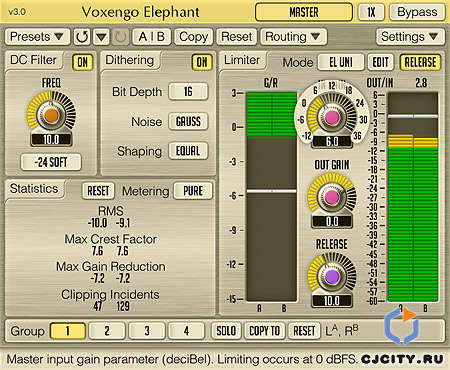Image resolution: width=450 pixels, height=370 pixels.
Task: Click the v3.0 version label
Action: point(17,12)
